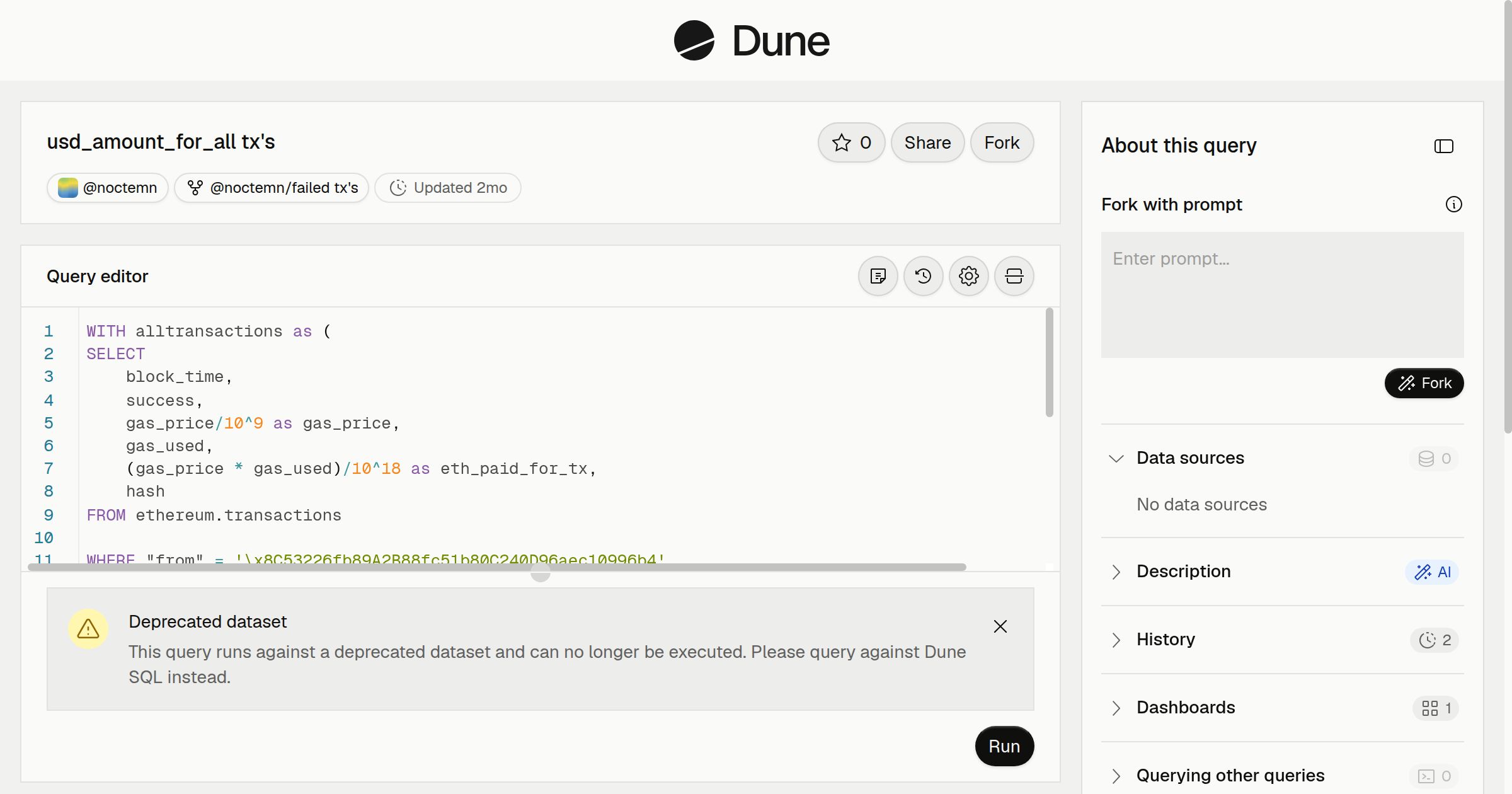Collapse the About this query sidebar
This screenshot has width=1512, height=794.
point(1444,146)
